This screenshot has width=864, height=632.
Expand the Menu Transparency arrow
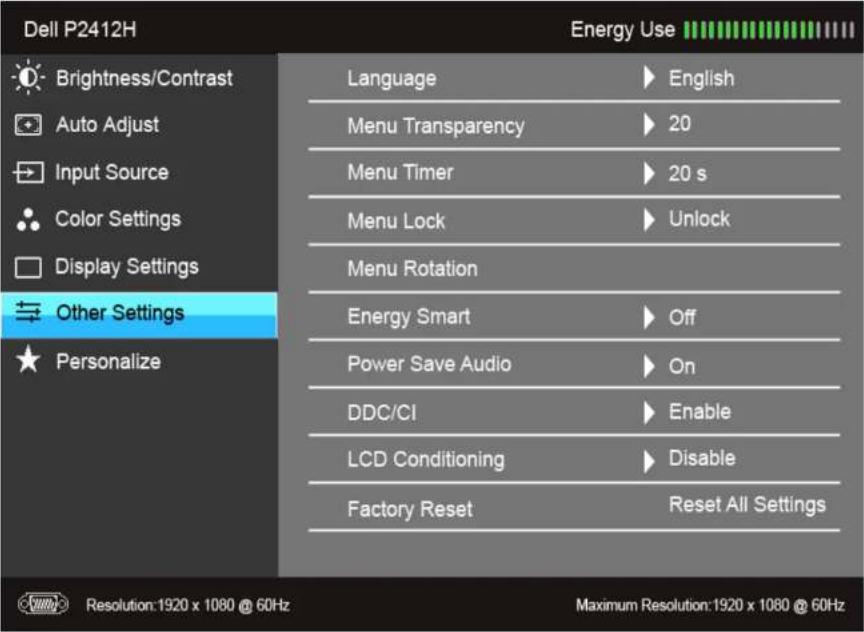[x=649, y=125]
